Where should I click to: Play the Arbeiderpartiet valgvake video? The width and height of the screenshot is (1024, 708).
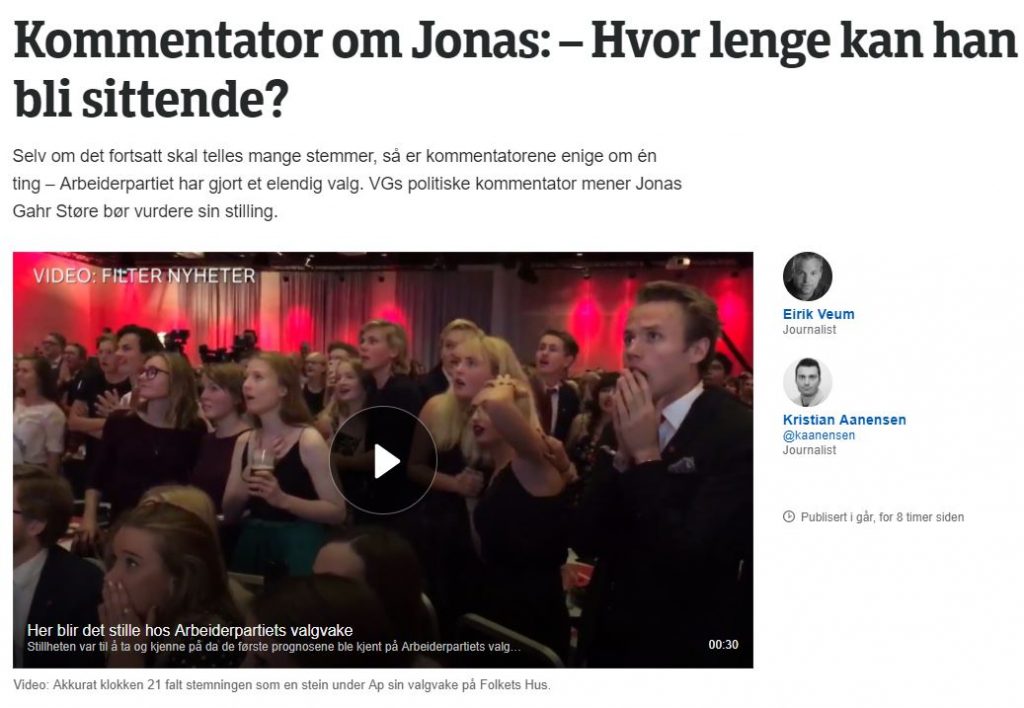383,461
